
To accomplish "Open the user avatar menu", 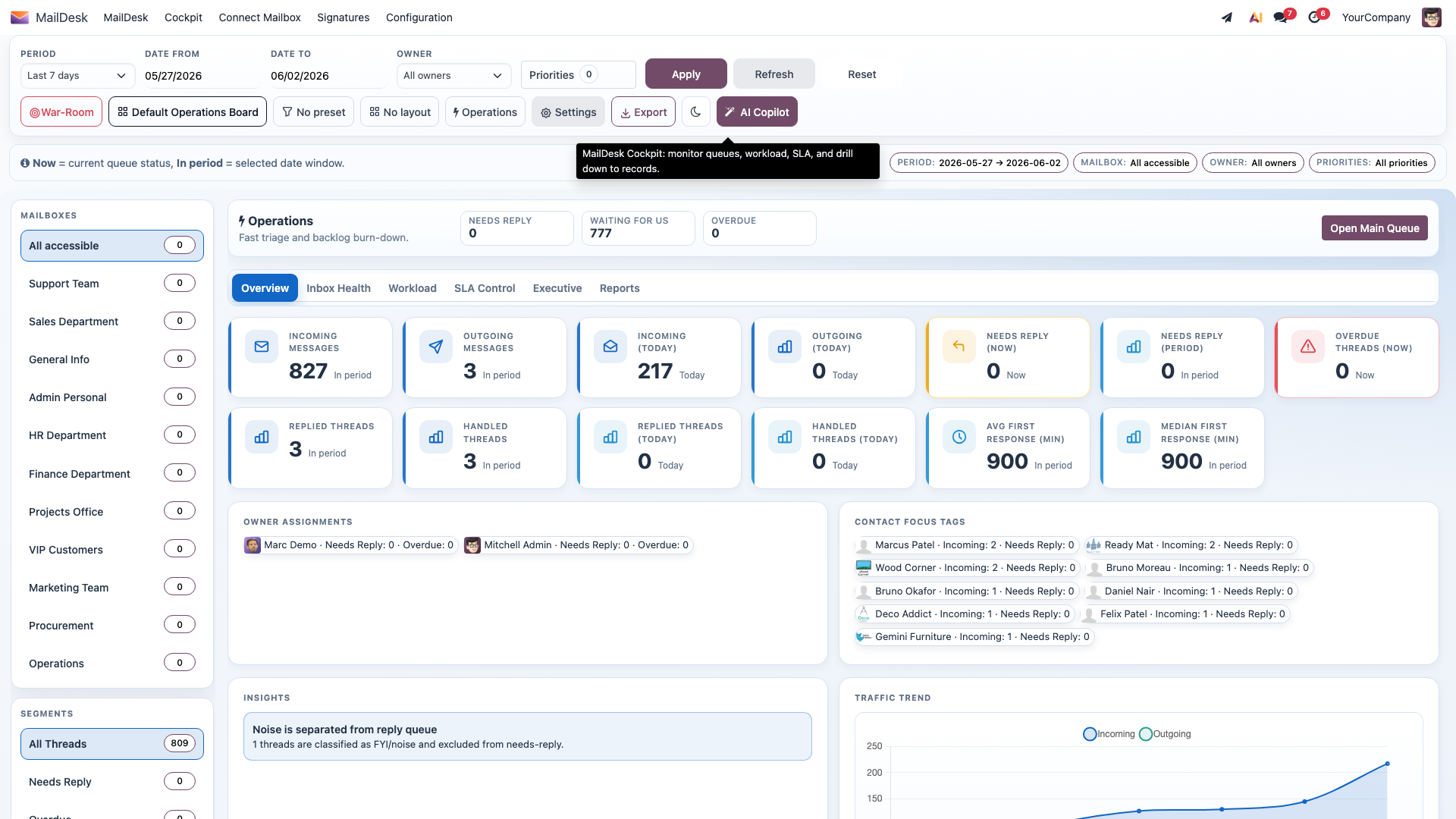I will coord(1431,17).
